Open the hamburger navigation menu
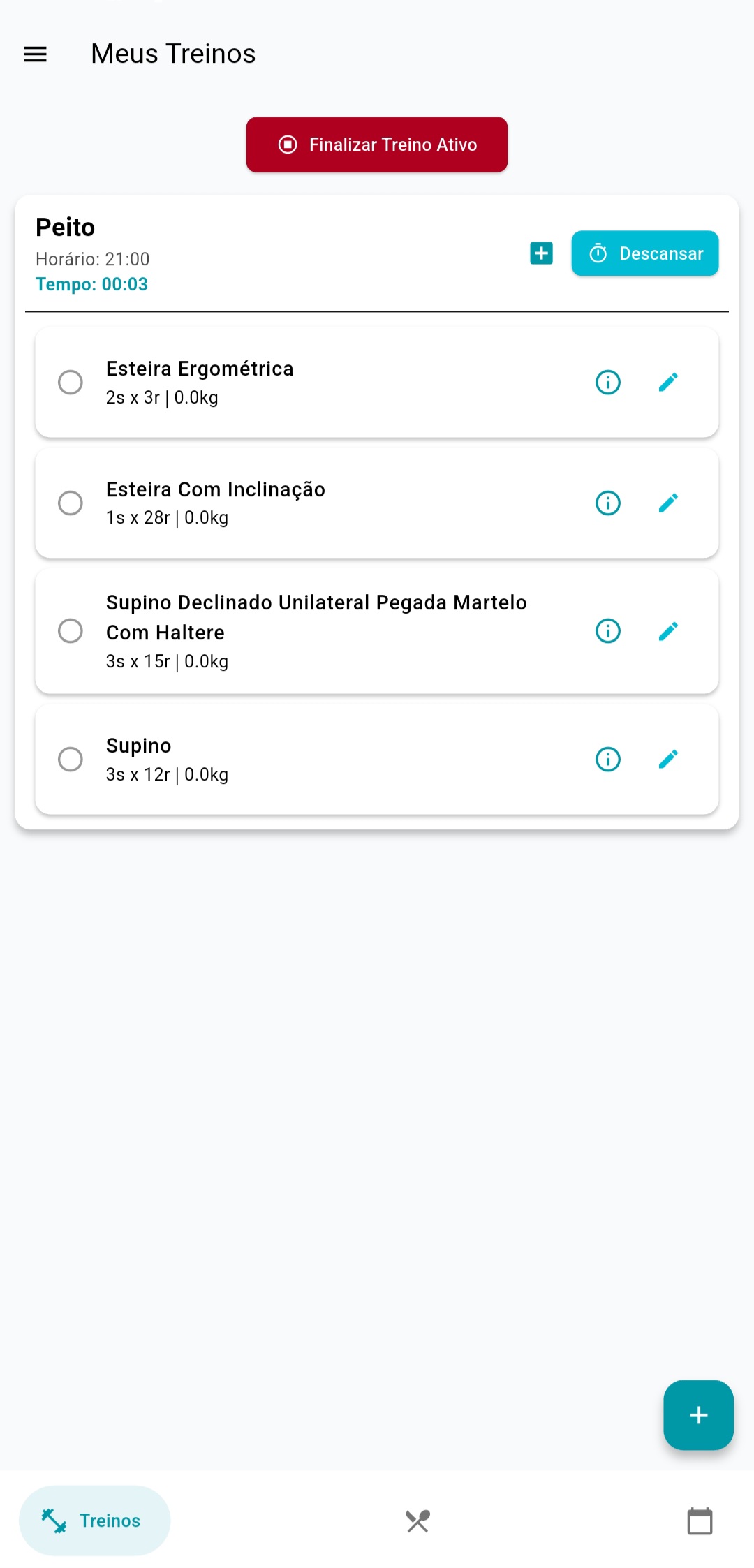The image size is (754, 1568). pyautogui.click(x=35, y=54)
